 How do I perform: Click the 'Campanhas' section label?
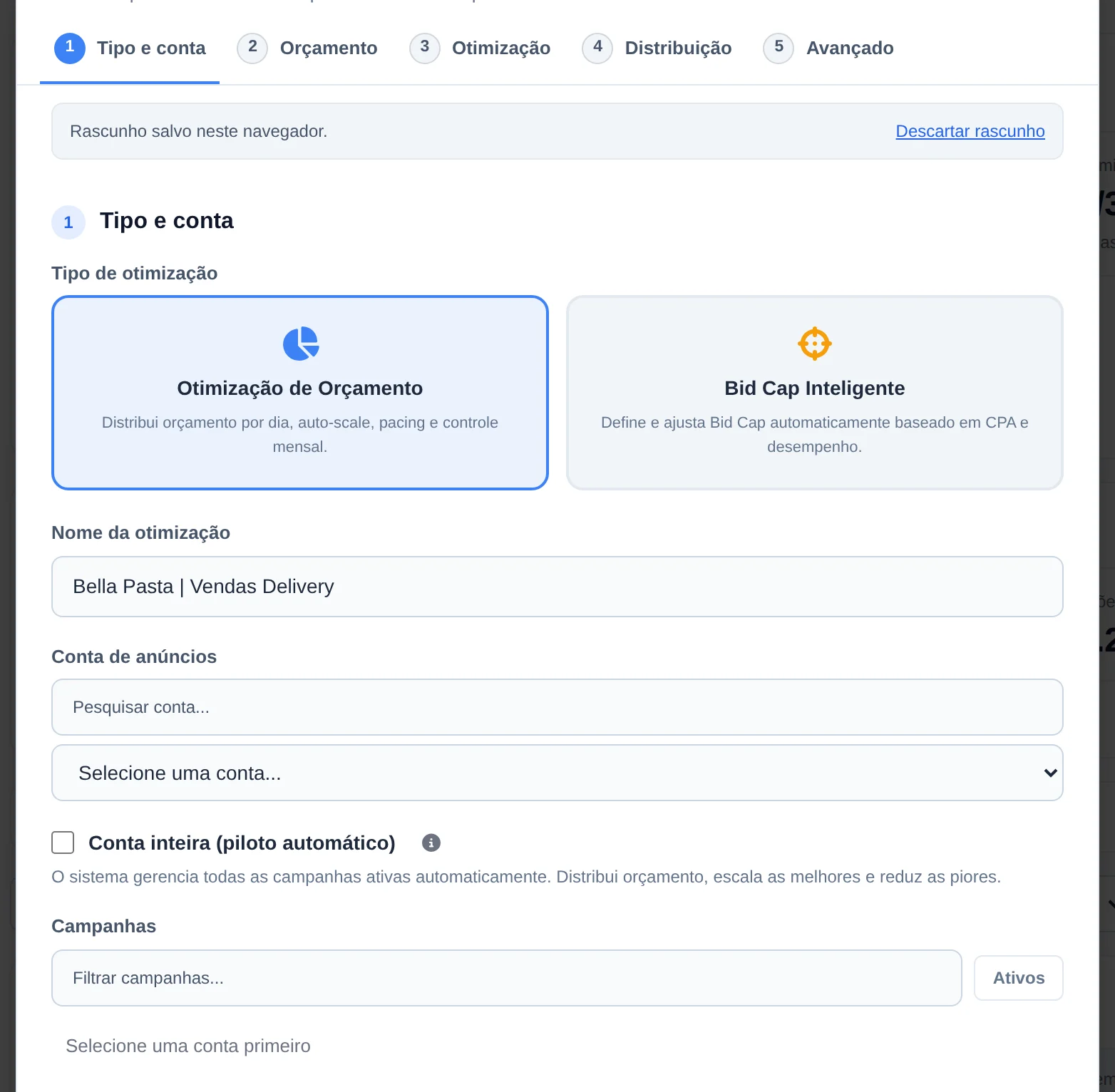[x=104, y=926]
